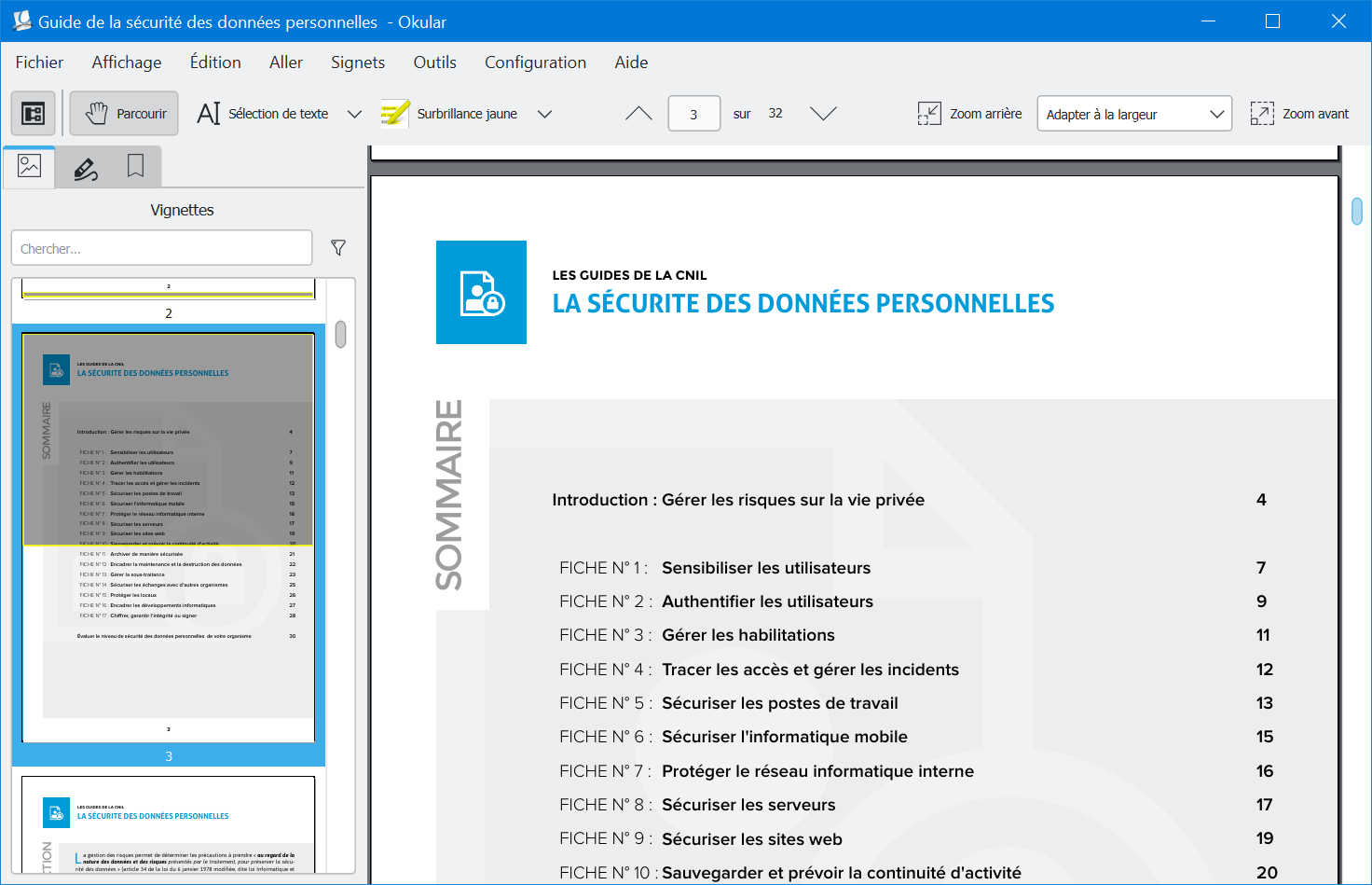Go to next page with down arrow
Image resolution: width=1372 pixels, height=885 pixels.
(x=823, y=114)
